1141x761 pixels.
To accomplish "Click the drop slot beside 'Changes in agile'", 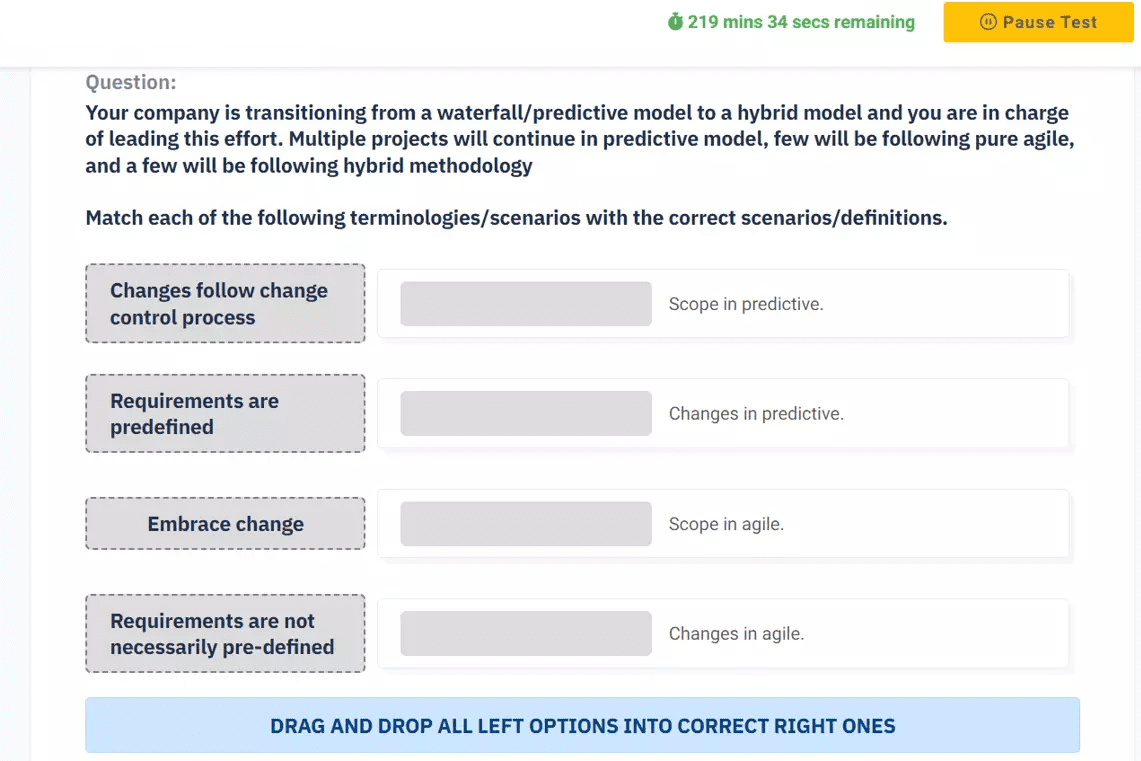I will (x=525, y=633).
